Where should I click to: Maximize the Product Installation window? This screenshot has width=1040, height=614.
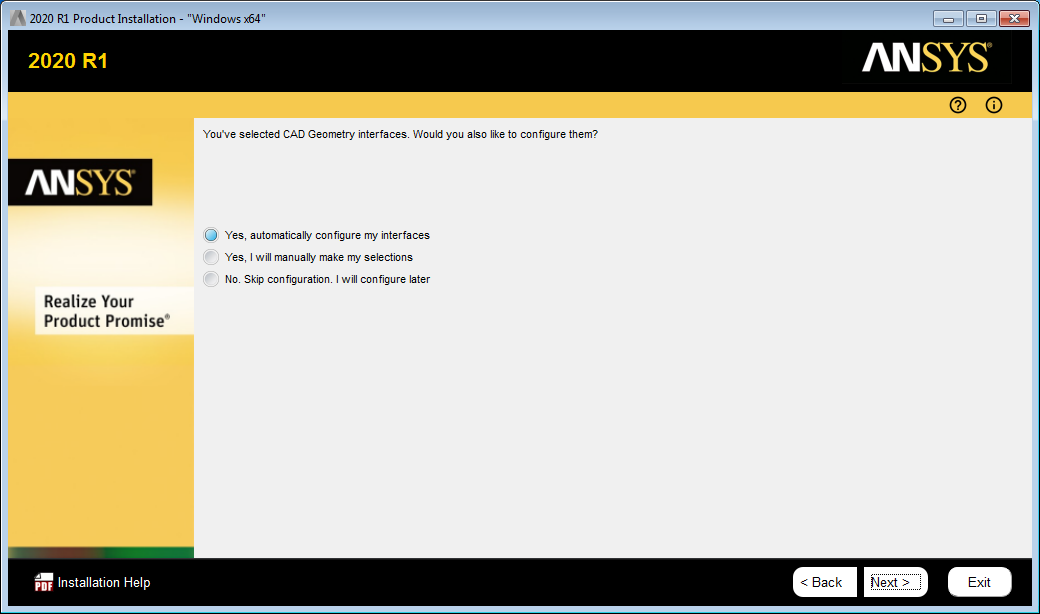pos(980,19)
